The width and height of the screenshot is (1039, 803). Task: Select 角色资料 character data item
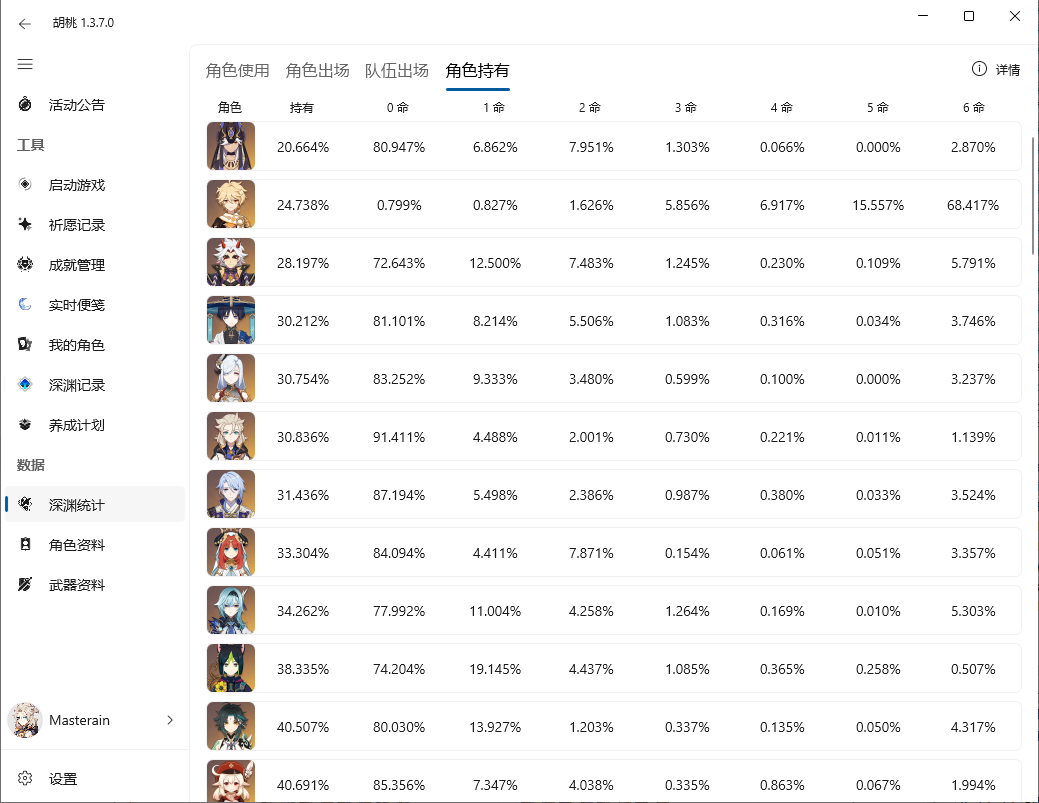pyautogui.click(x=76, y=545)
